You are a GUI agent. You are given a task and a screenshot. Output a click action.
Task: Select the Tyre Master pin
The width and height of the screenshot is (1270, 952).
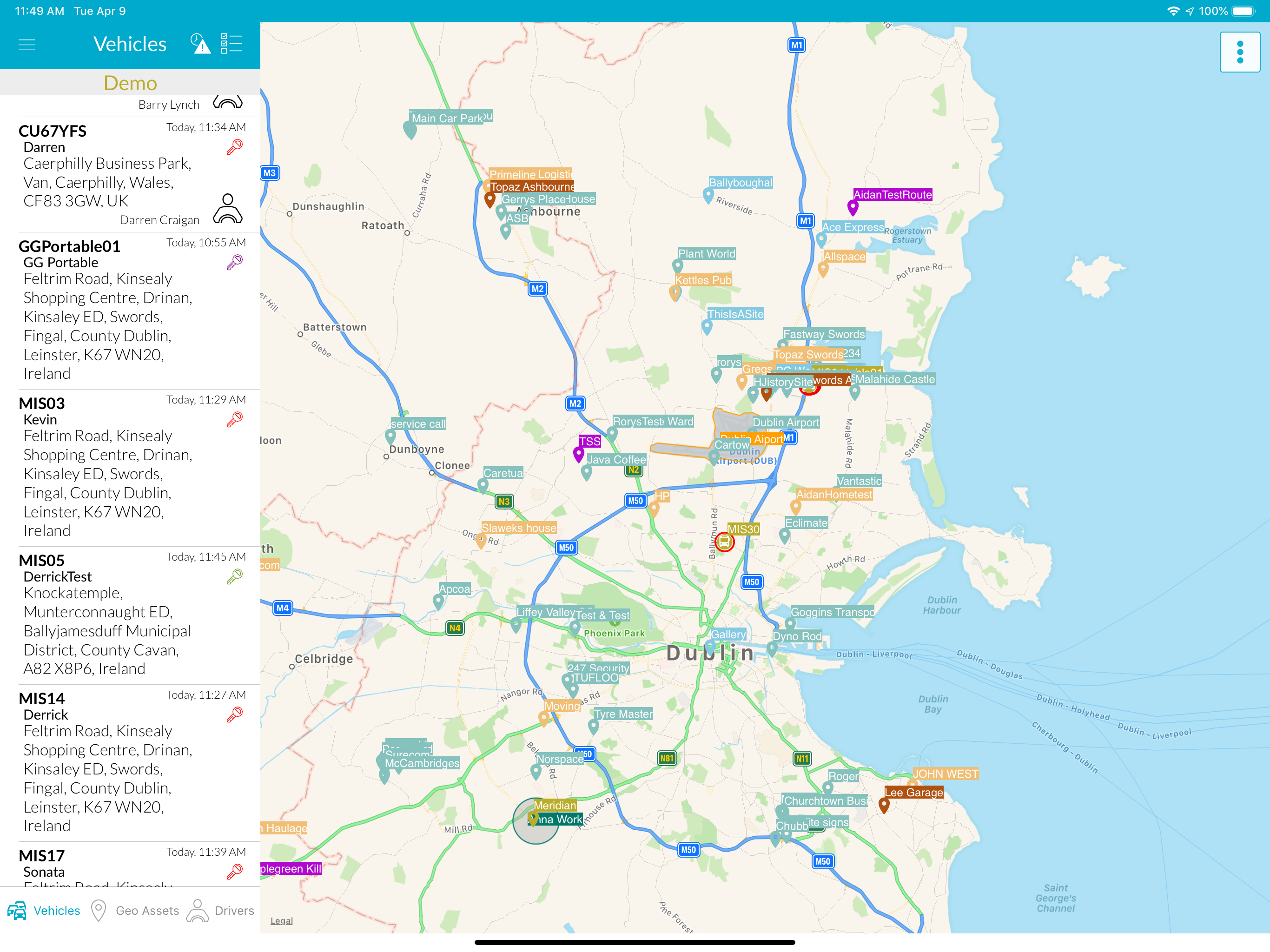594,727
